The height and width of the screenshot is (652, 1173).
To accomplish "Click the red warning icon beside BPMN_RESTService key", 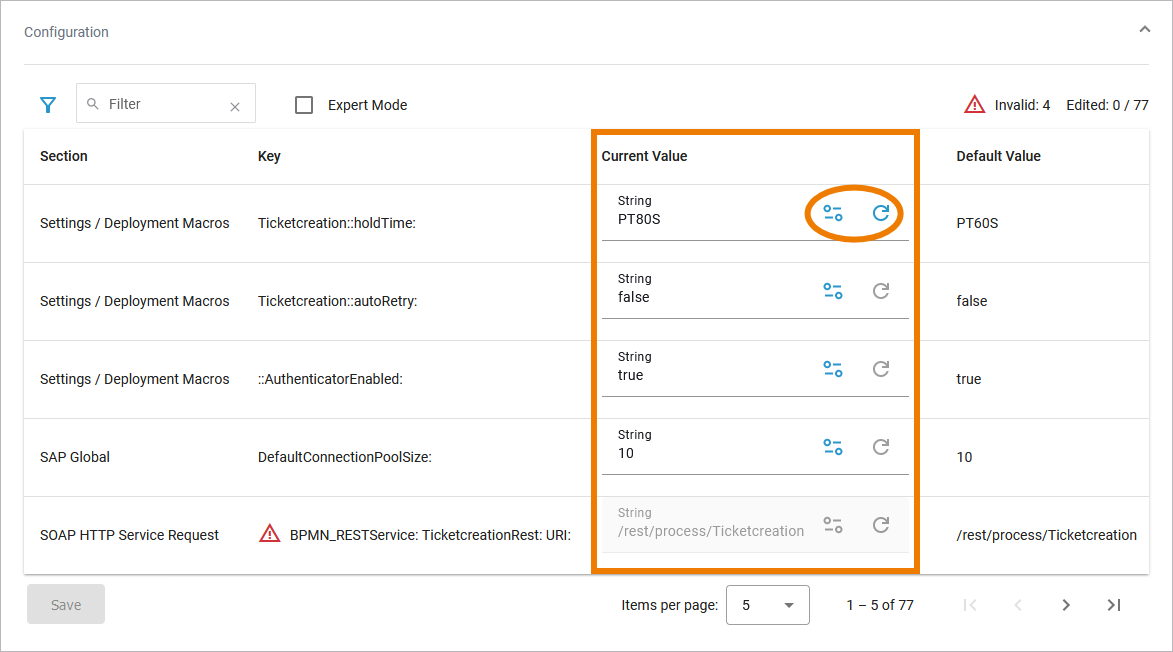I will pyautogui.click(x=270, y=534).
